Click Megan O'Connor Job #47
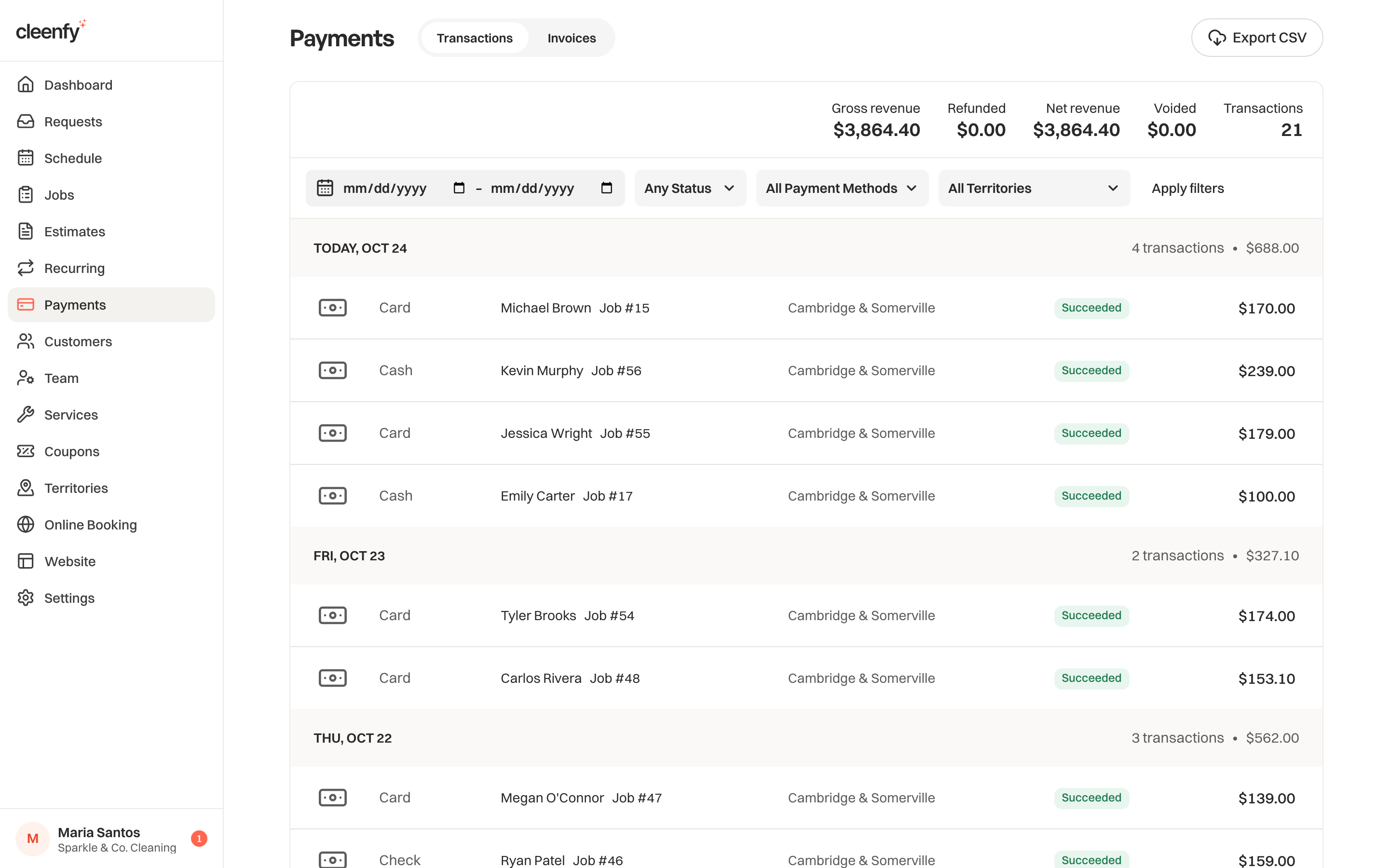1389x868 pixels. 581,798
